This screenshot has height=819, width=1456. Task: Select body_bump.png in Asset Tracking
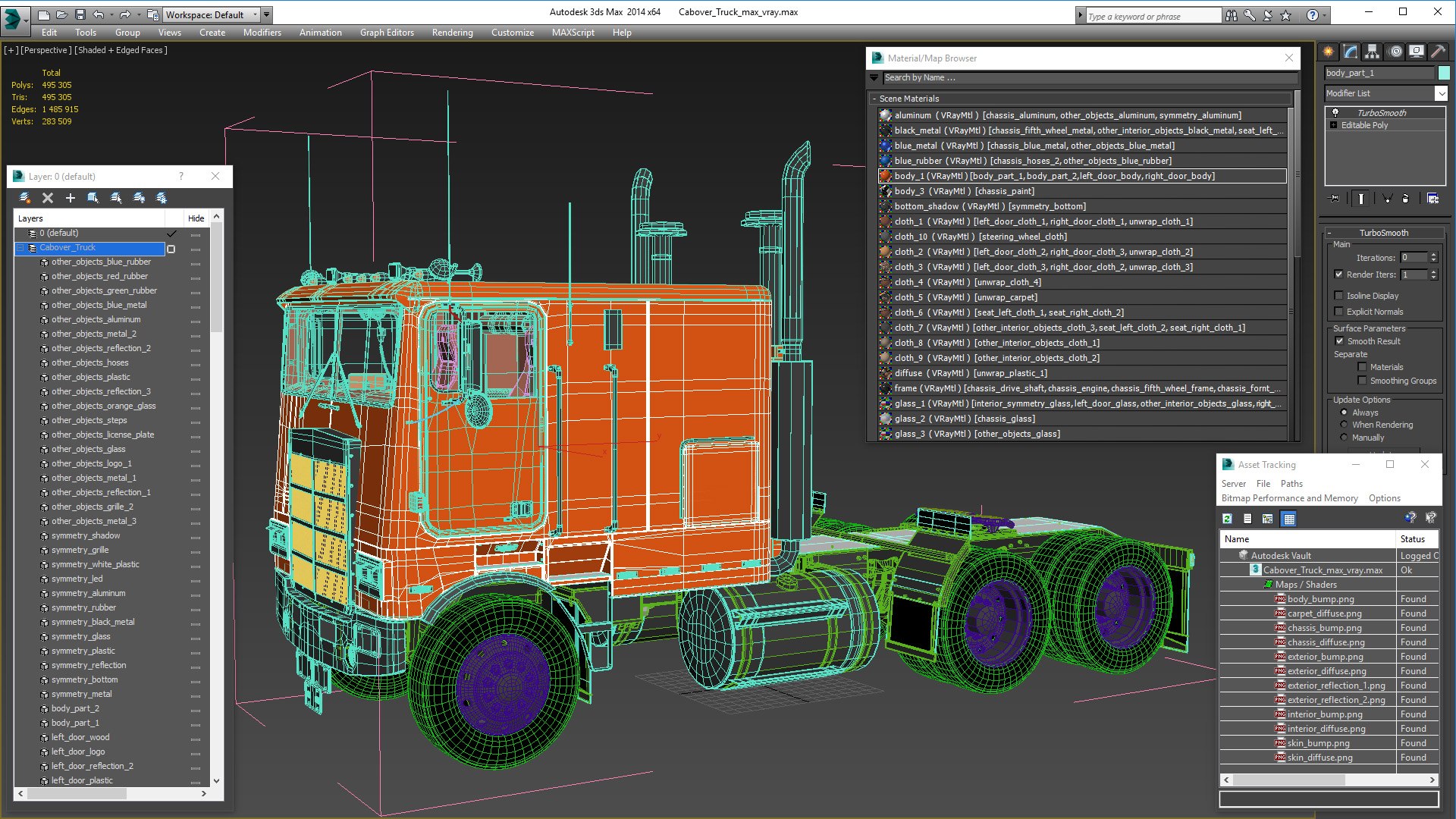1320,599
